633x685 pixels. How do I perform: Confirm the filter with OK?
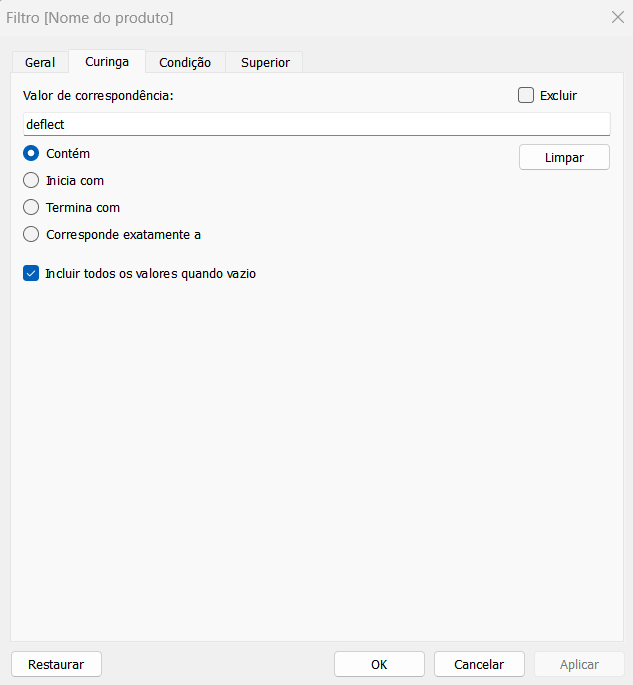pos(379,664)
